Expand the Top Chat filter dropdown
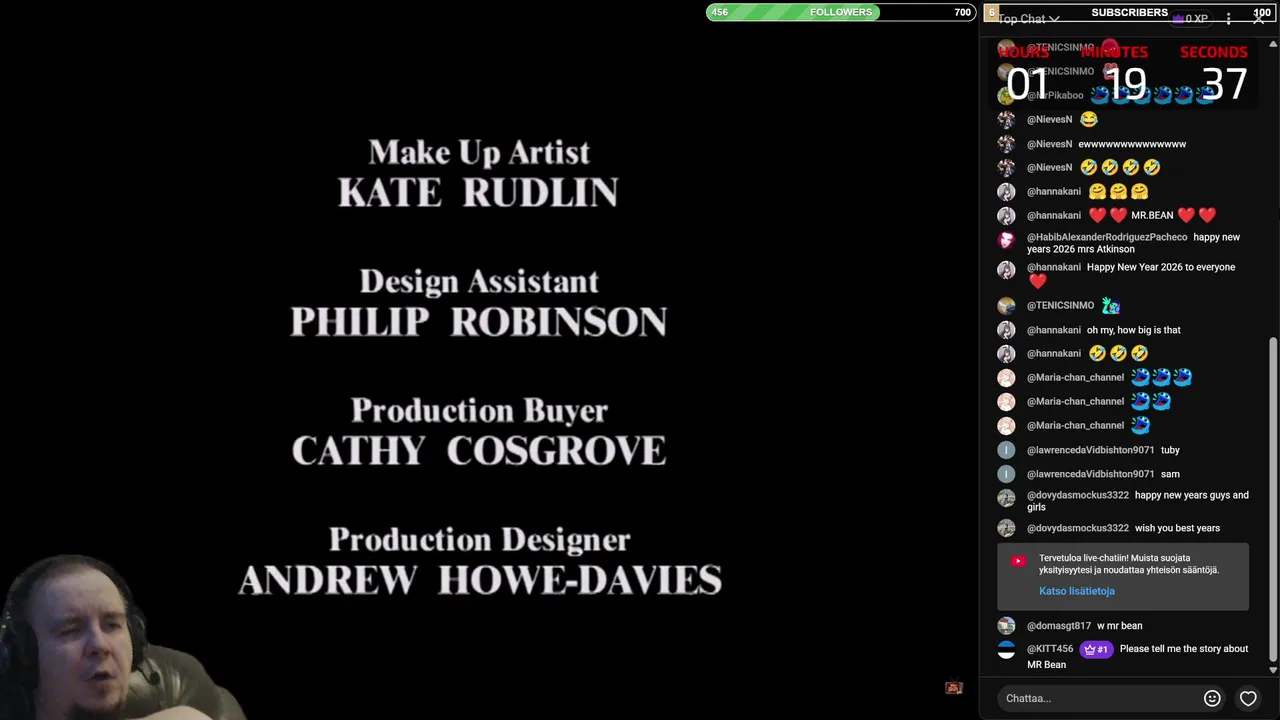Screen dimensions: 1280x720 click(x=1028, y=19)
